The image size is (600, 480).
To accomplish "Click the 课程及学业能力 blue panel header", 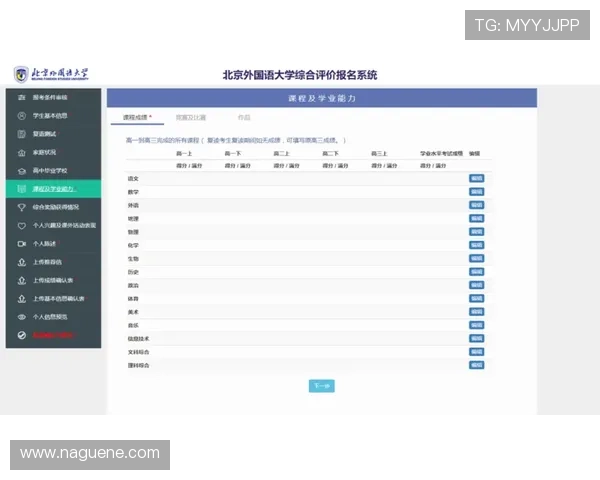I will point(322,98).
